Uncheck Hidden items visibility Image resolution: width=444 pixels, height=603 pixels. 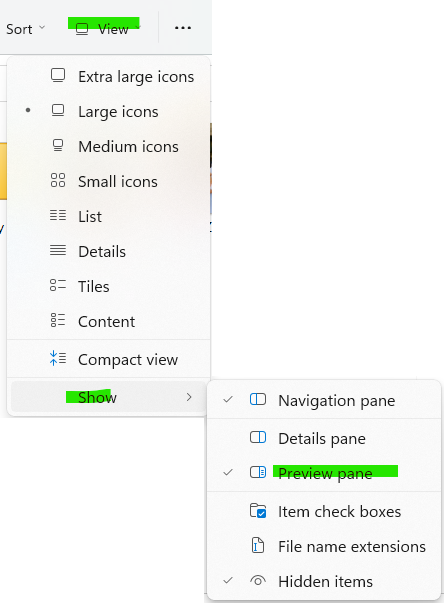pyautogui.click(x=324, y=581)
